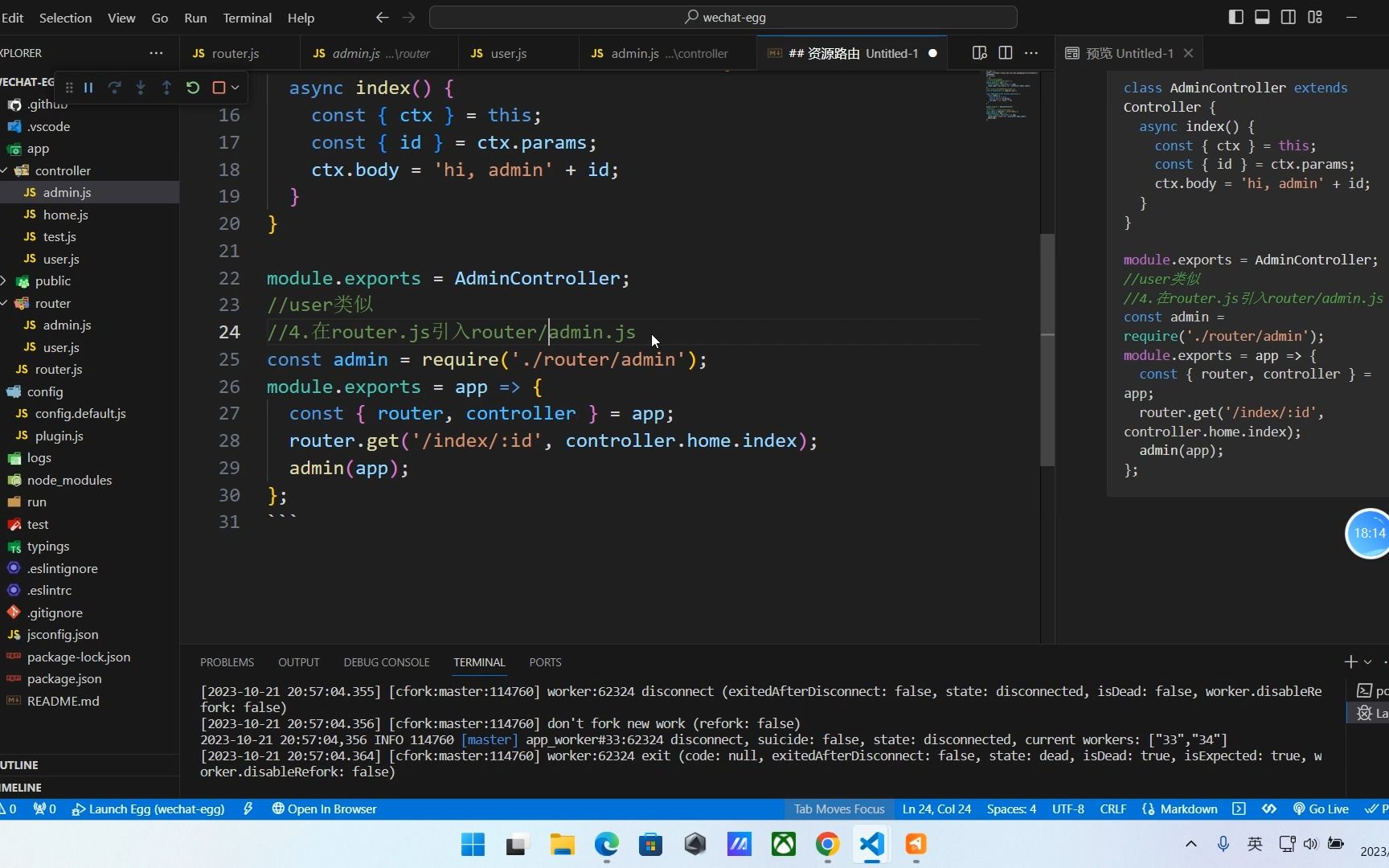Click the editor vertical scrollbar
The width and height of the screenshot is (1389, 868).
[x=1047, y=350]
